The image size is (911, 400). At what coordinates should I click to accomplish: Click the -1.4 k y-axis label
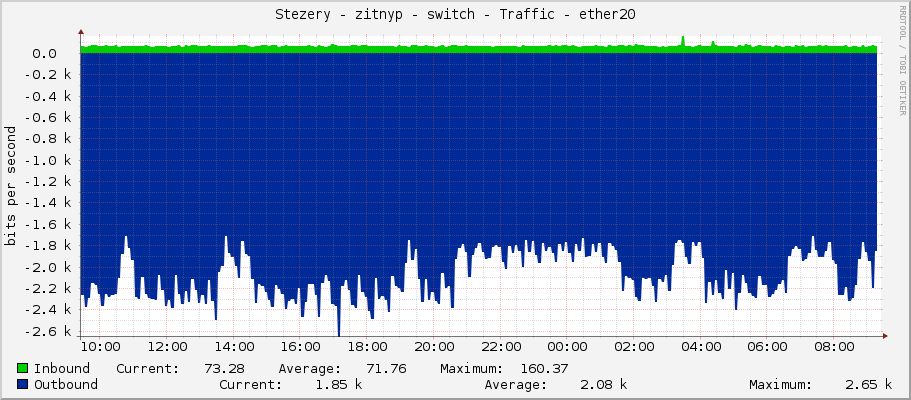pos(48,203)
